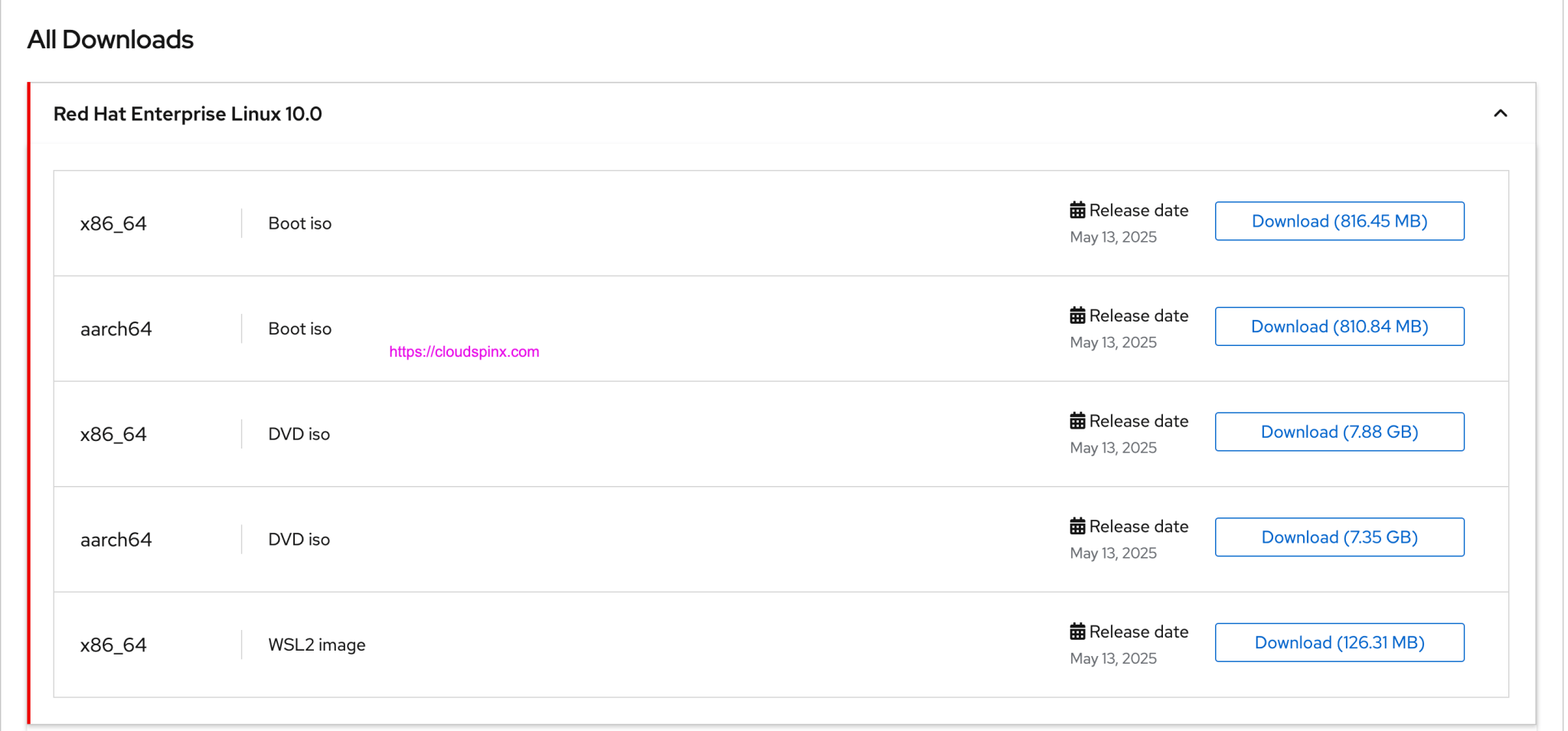Download x86_64 DVD iso (7.88 GB)
The width and height of the screenshot is (1568, 731).
(1339, 432)
